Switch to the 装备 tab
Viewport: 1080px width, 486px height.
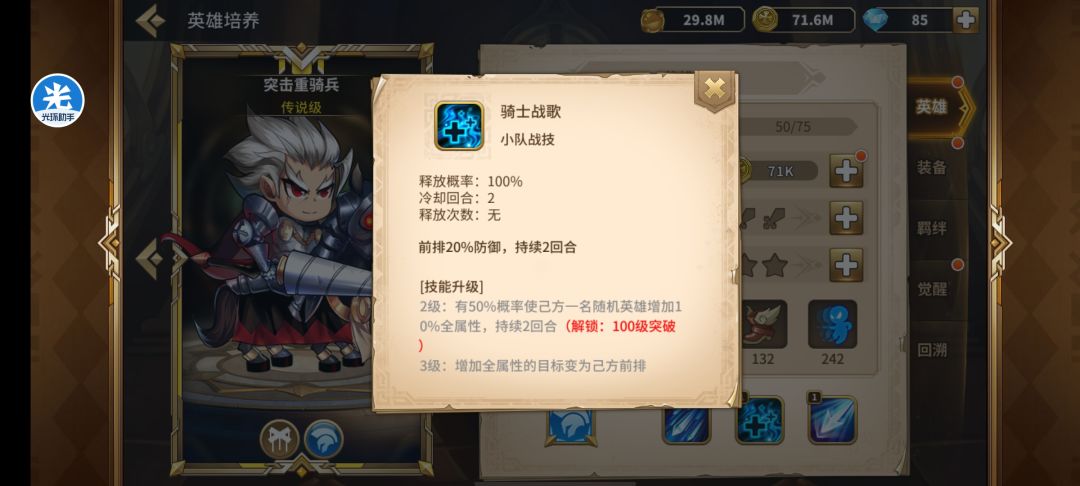pyautogui.click(x=932, y=167)
